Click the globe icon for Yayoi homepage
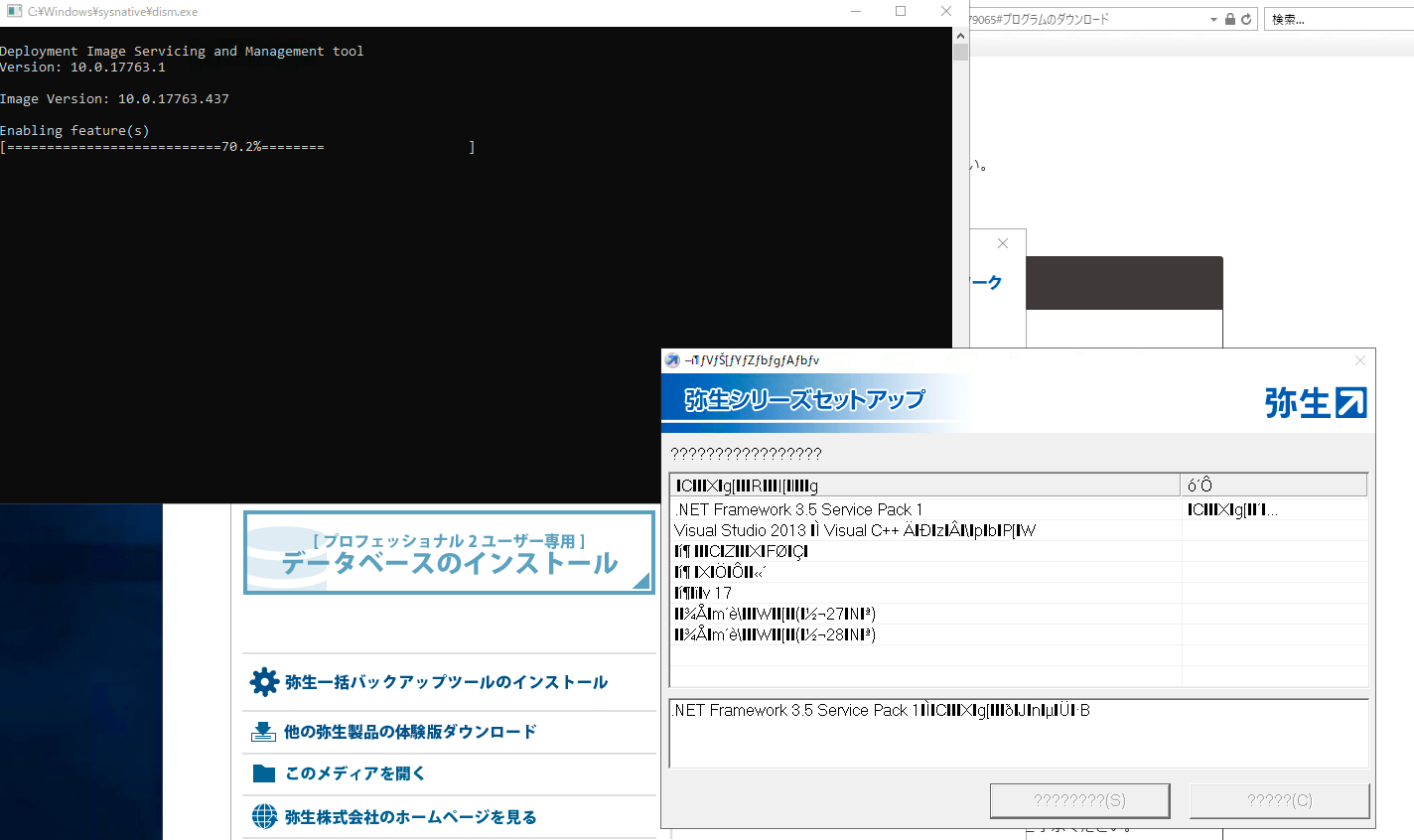This screenshot has height=840, width=1414. pos(264,816)
